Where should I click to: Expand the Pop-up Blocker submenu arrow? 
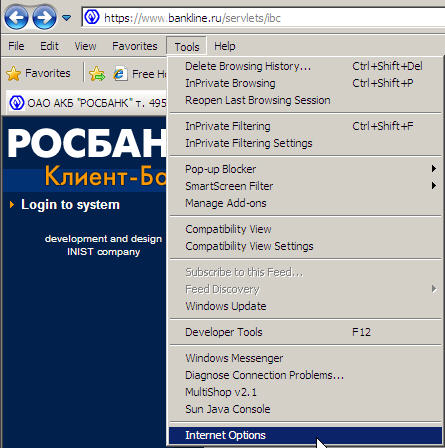pos(434,169)
